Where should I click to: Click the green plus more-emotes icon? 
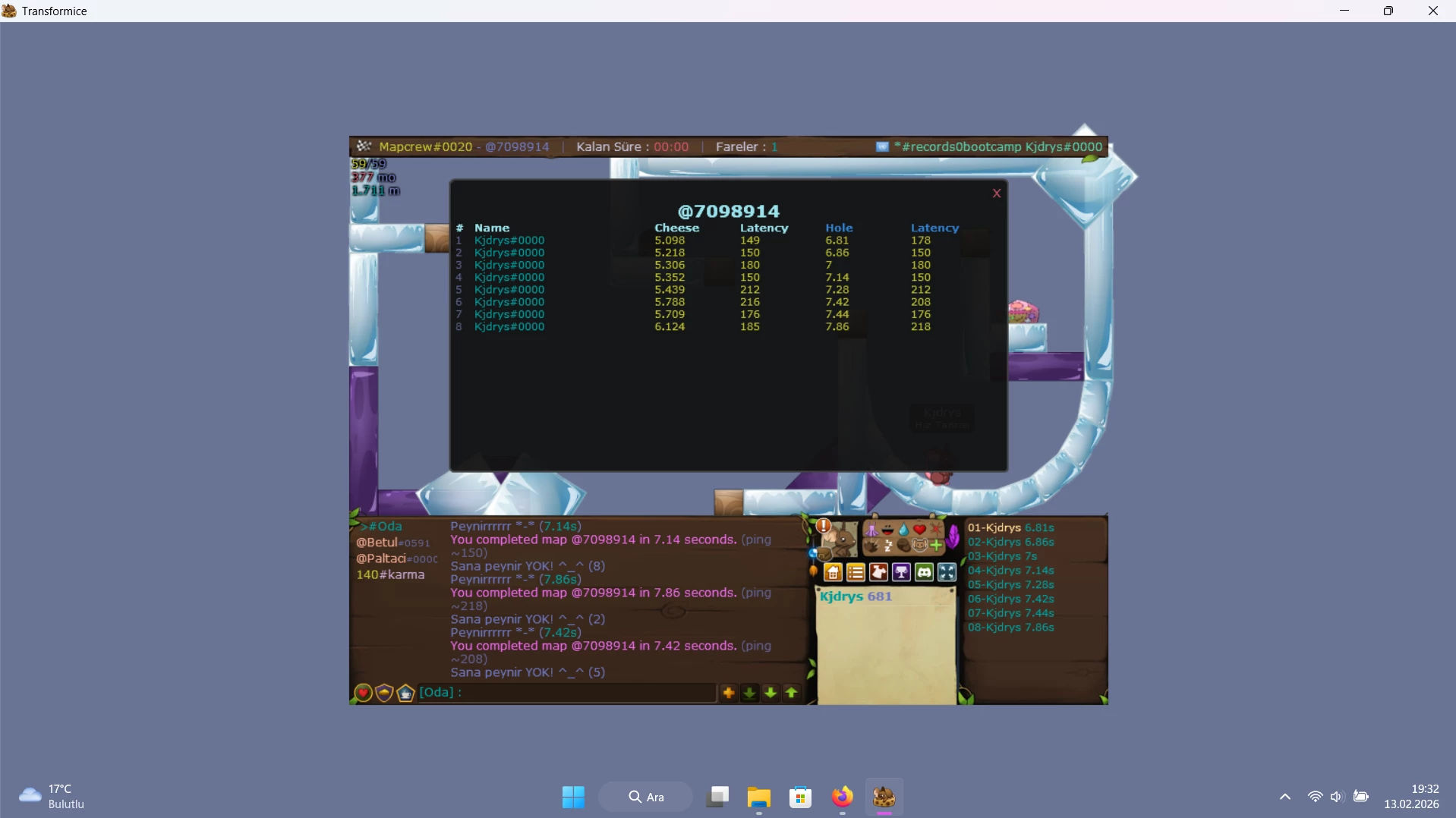coord(936,545)
